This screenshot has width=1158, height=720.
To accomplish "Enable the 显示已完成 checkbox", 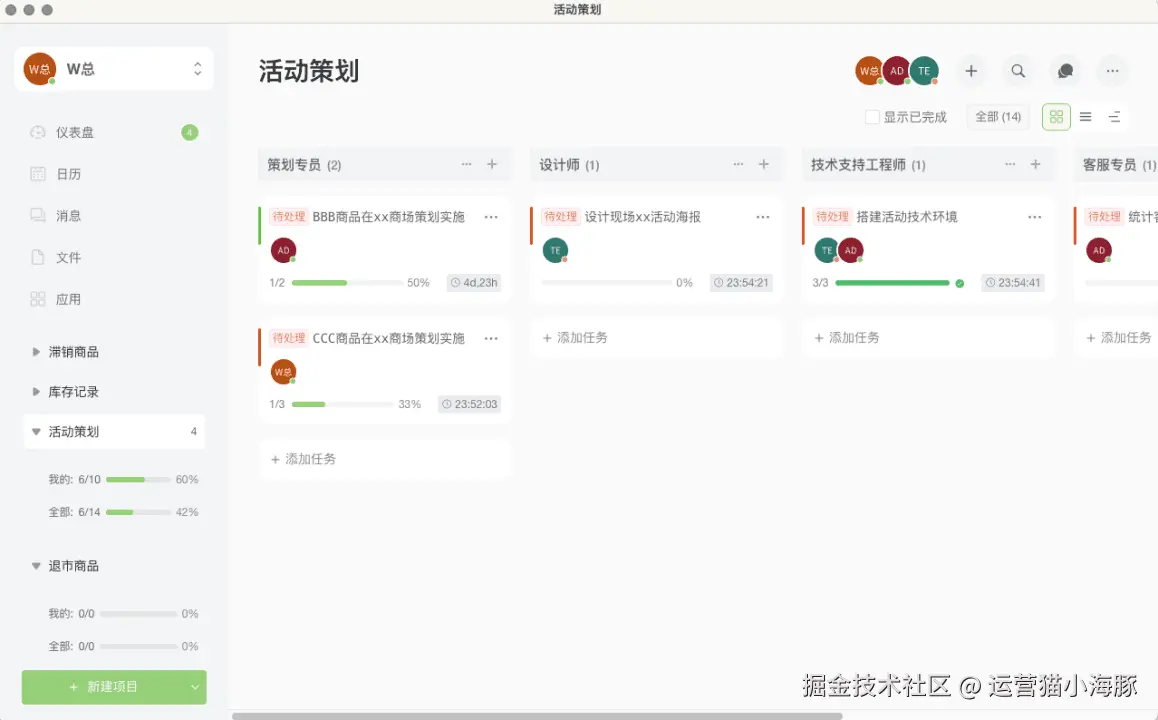I will 872,116.
